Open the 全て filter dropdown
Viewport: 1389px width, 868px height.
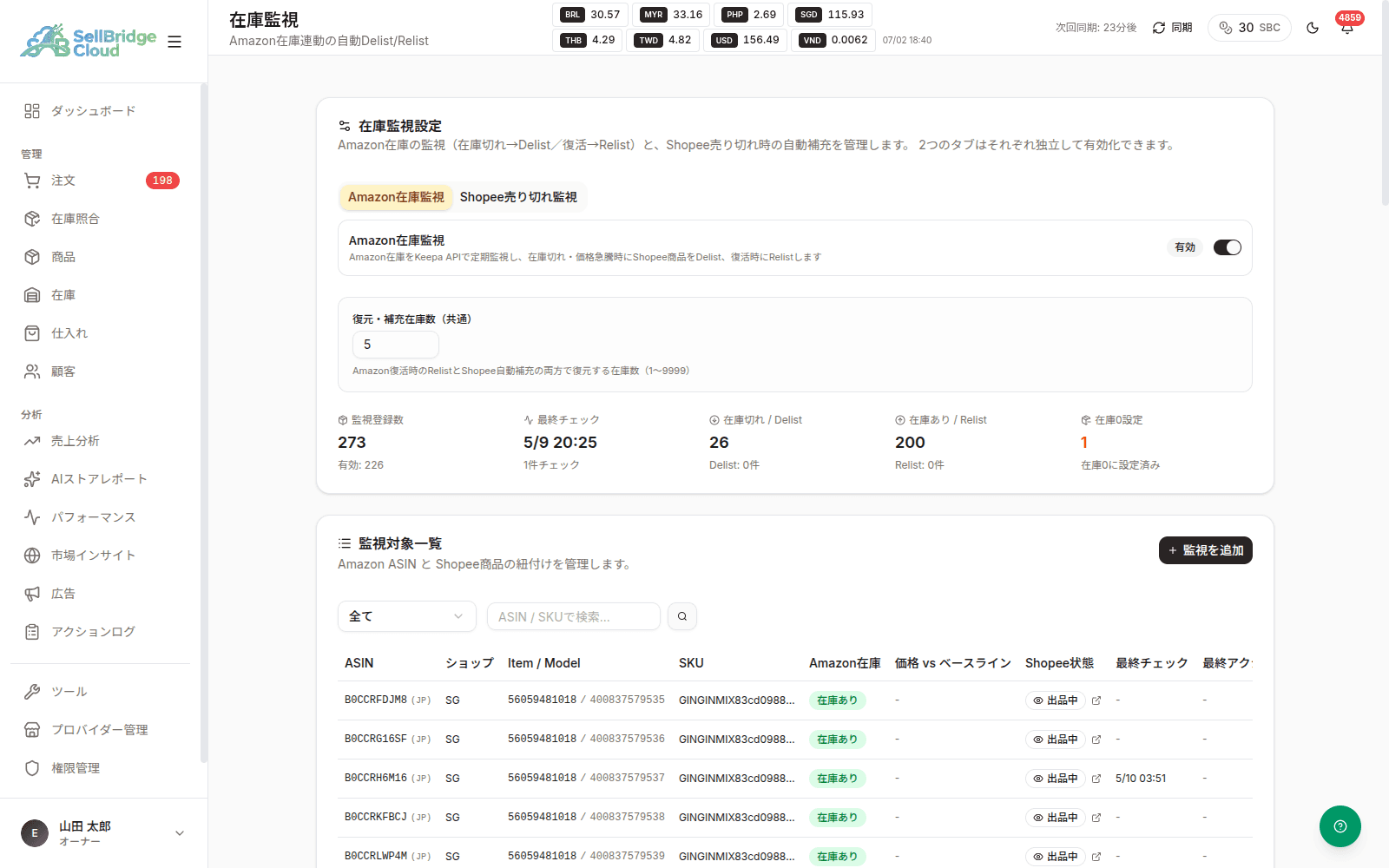point(407,616)
